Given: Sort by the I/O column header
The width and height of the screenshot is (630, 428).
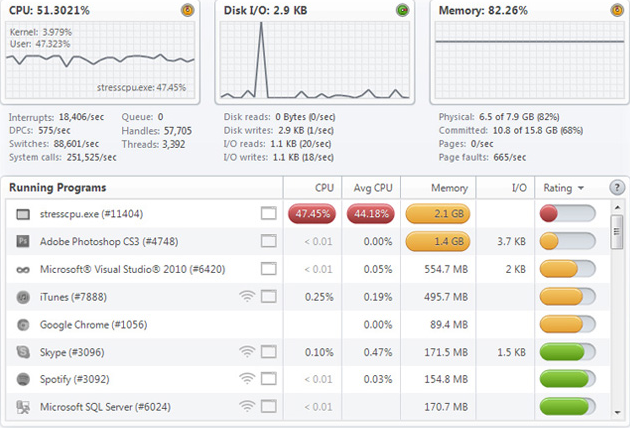Looking at the screenshot, I should [505, 188].
